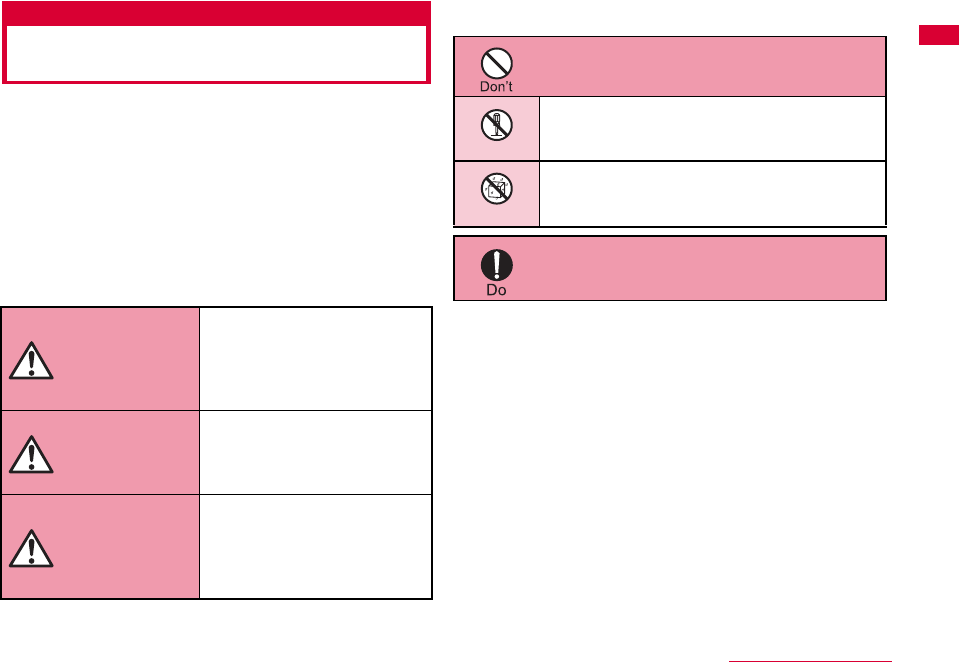Click the pink Don't banner background
959x662 pixels.
click(700, 66)
